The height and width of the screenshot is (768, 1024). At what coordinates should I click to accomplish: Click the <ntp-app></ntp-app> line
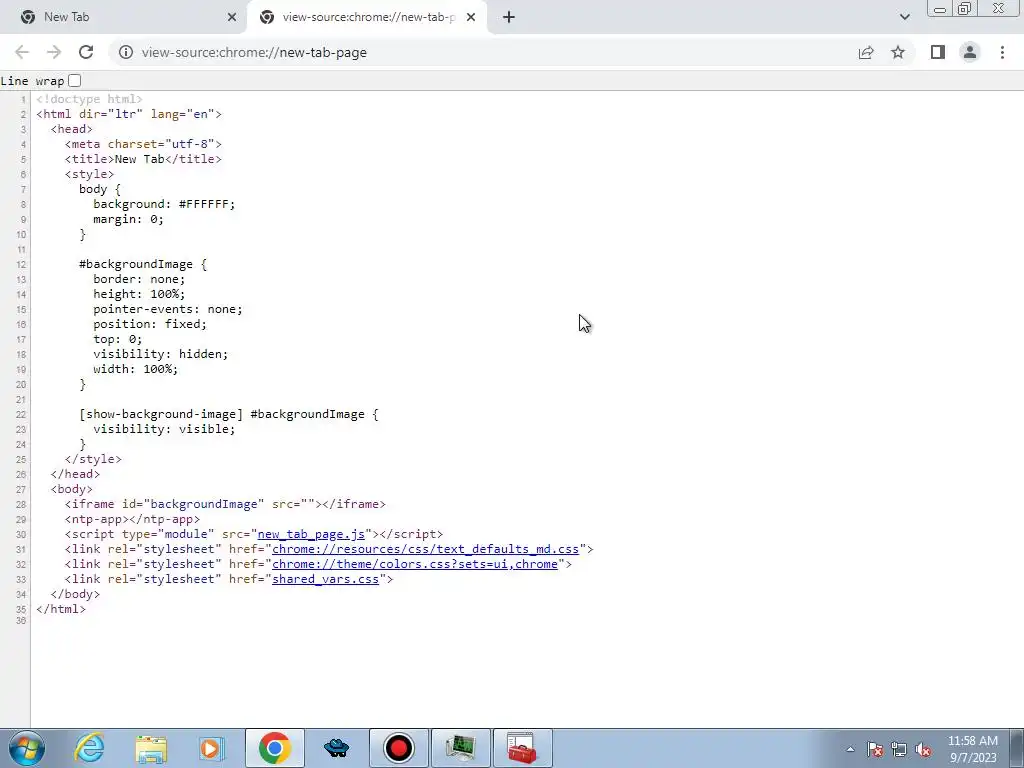[x=133, y=519]
